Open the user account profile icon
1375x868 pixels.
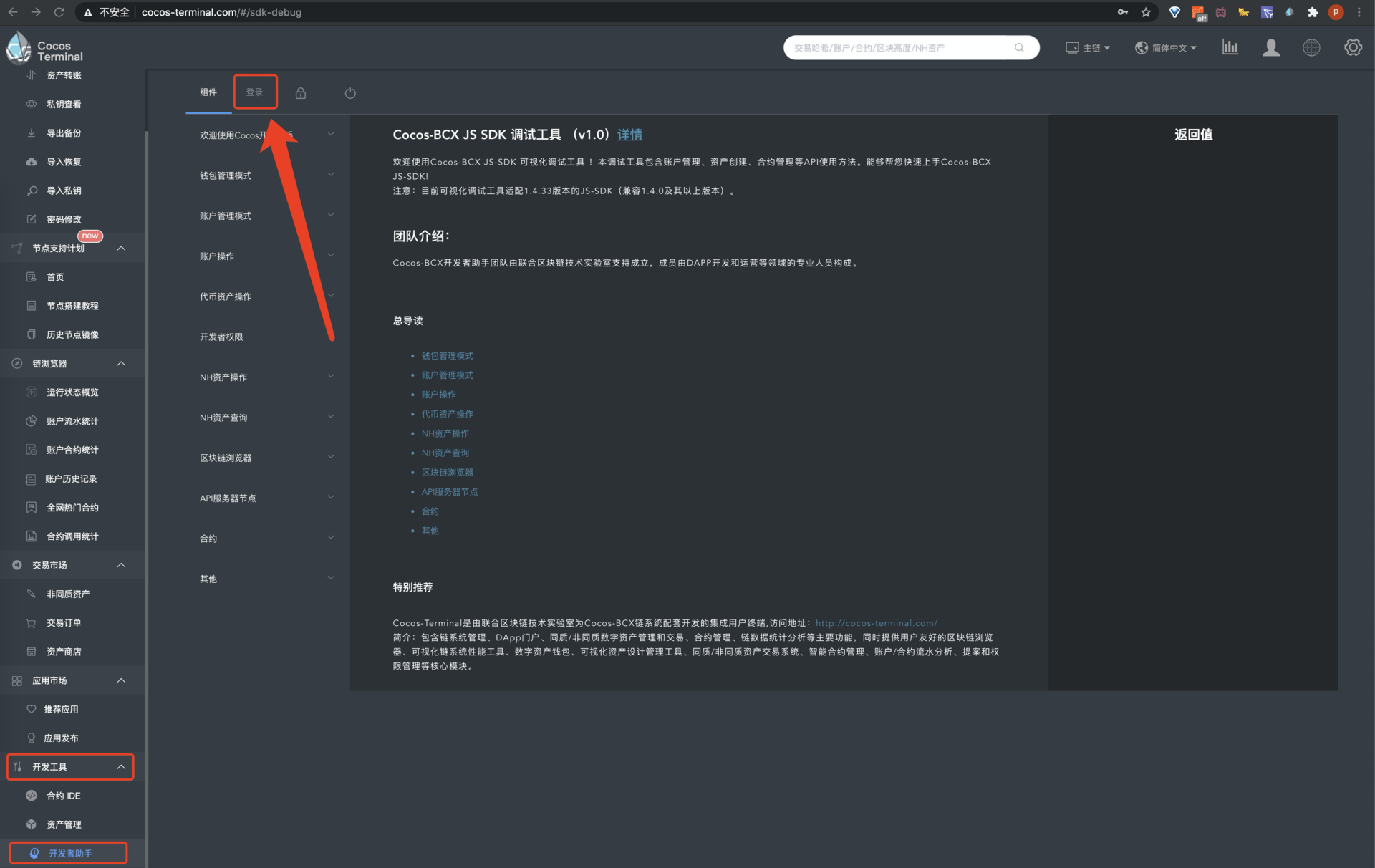pos(1270,47)
